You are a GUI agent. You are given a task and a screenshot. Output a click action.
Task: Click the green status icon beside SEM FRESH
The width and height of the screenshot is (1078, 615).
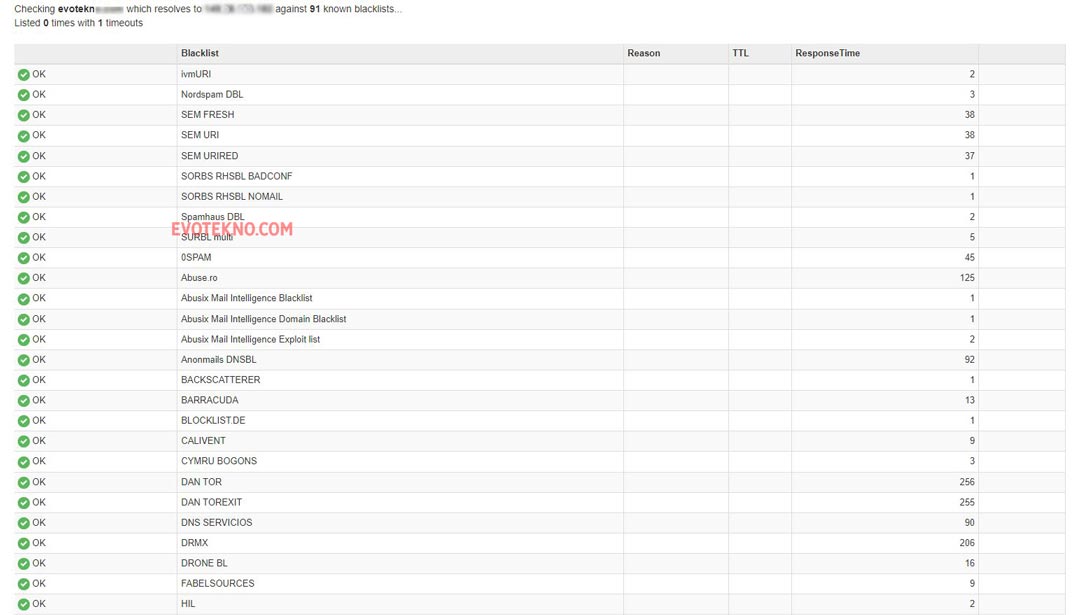pos(23,115)
